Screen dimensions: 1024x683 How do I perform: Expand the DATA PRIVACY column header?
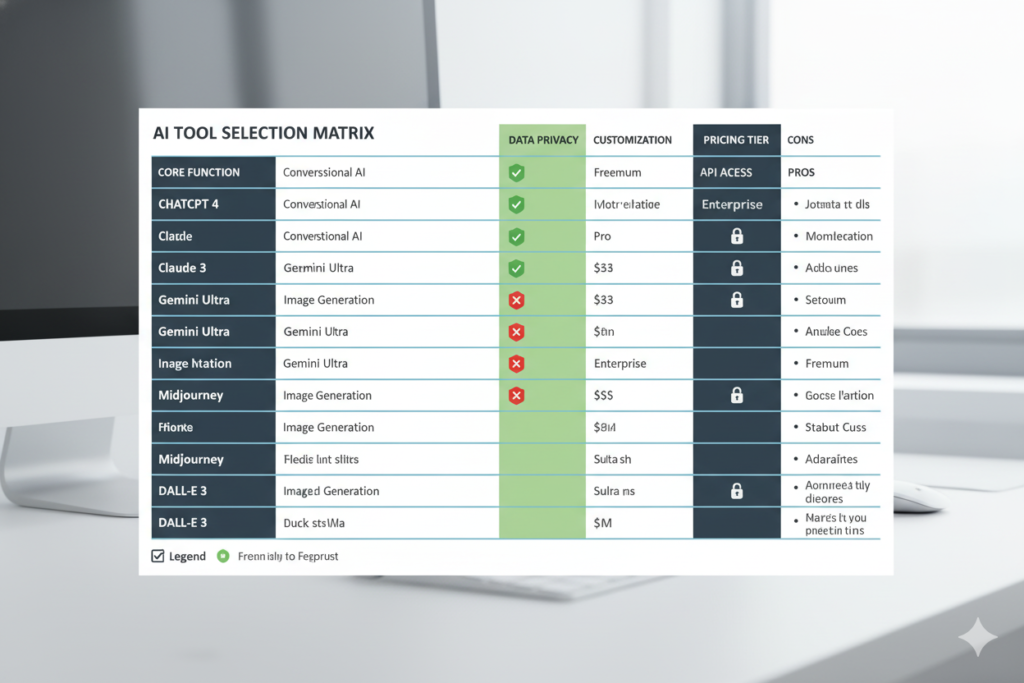coord(541,139)
